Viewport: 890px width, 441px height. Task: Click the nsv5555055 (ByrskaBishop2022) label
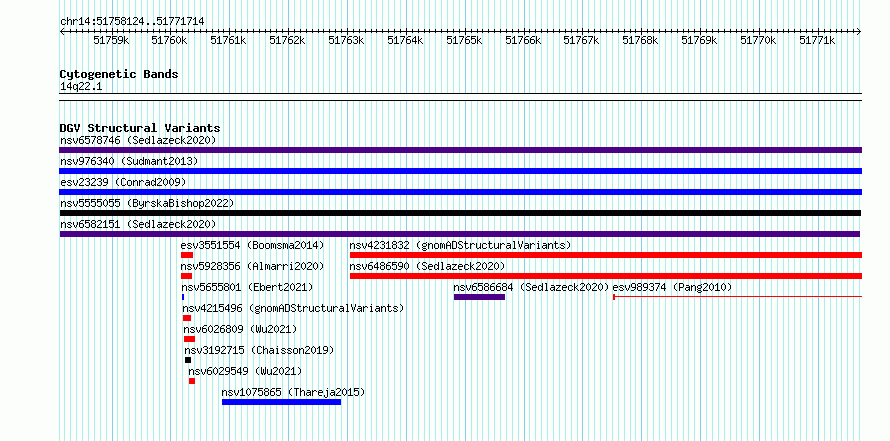pyautogui.click(x=147, y=203)
